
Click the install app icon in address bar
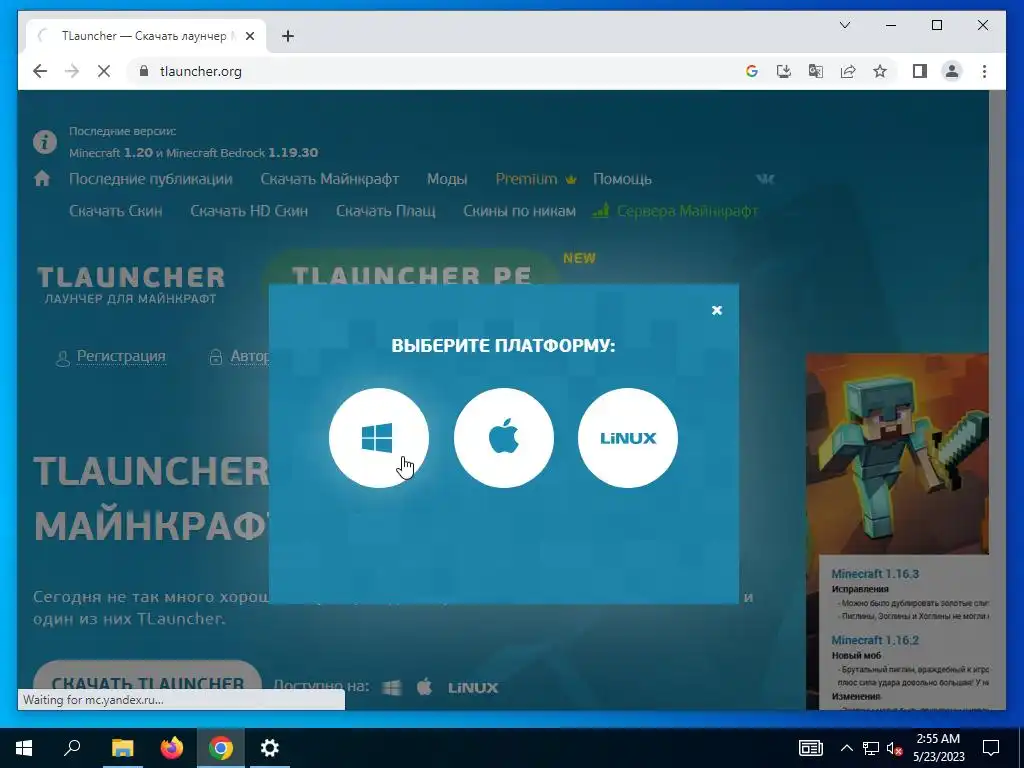click(784, 71)
